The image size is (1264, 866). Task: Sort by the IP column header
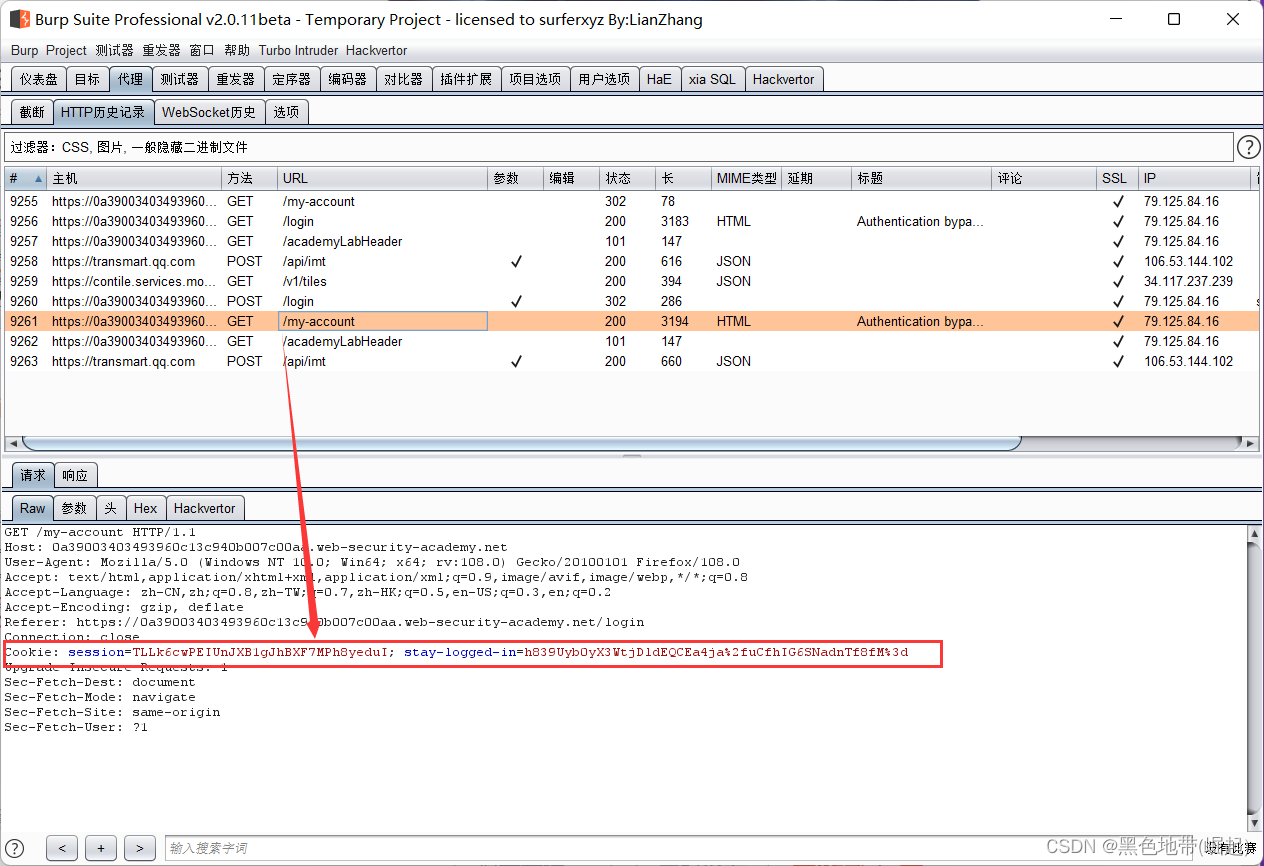(1195, 178)
